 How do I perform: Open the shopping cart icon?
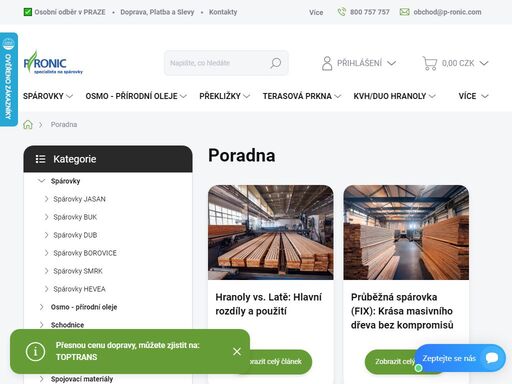[x=430, y=63]
